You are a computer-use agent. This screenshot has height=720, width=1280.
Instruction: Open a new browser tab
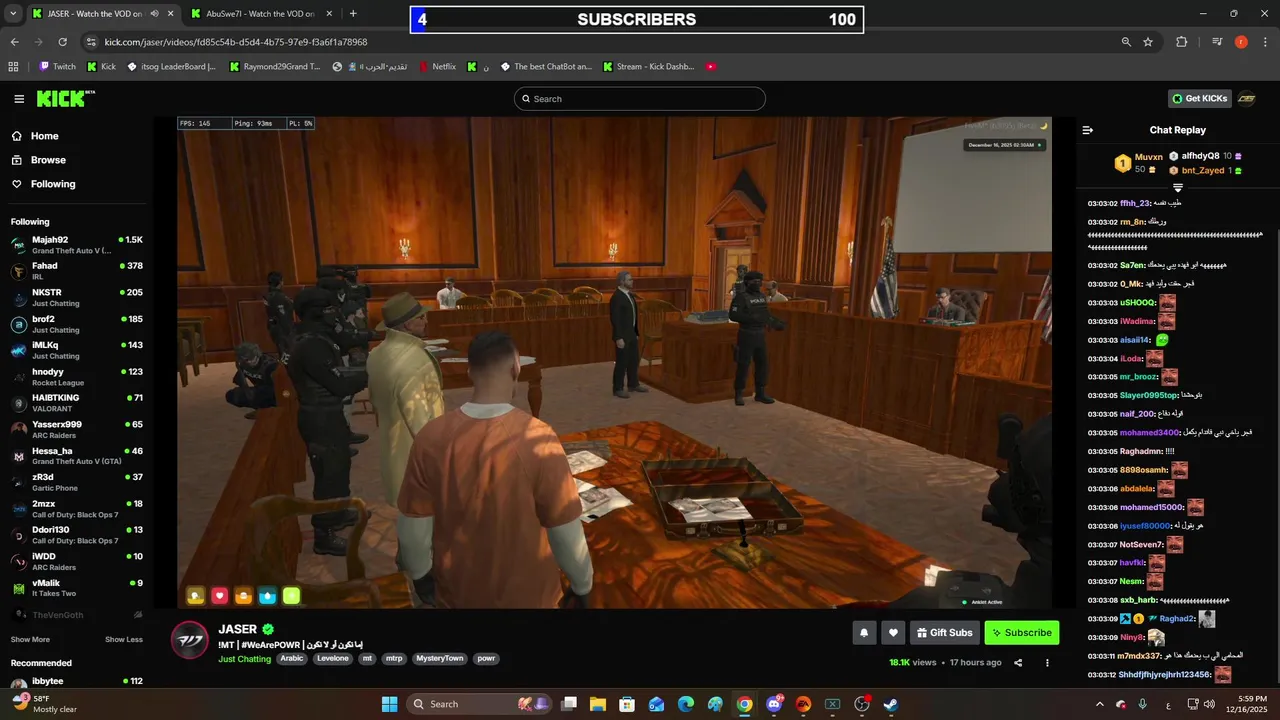(x=353, y=14)
